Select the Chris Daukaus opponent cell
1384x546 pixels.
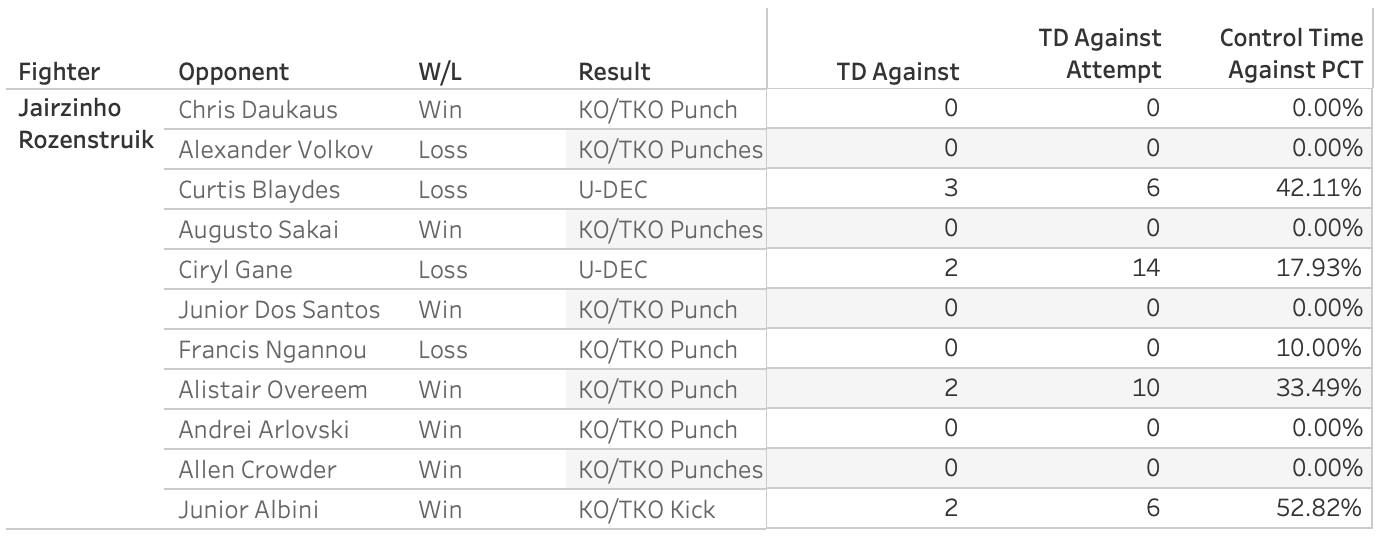258,110
